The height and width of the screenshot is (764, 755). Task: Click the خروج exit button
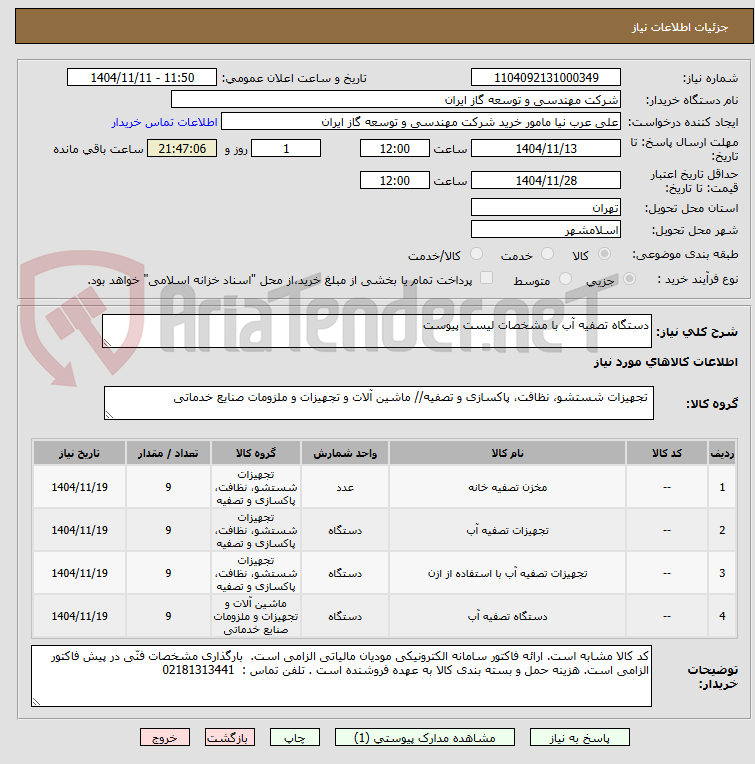(165, 737)
